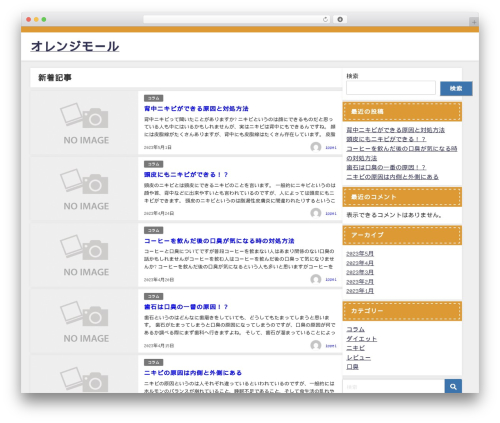Viewport: 500px width, 423px height.
Task: Open article コーヒーを飲んだ後の口臭 in main list
Action: pyautogui.click(x=219, y=241)
